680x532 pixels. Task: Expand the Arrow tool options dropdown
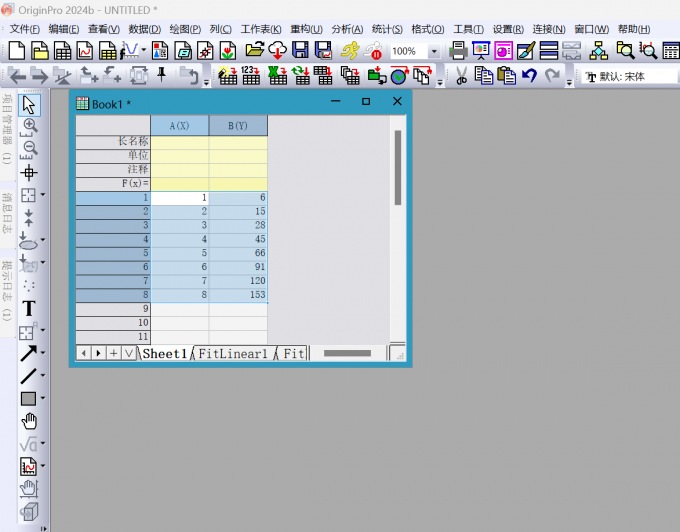click(x=43, y=352)
